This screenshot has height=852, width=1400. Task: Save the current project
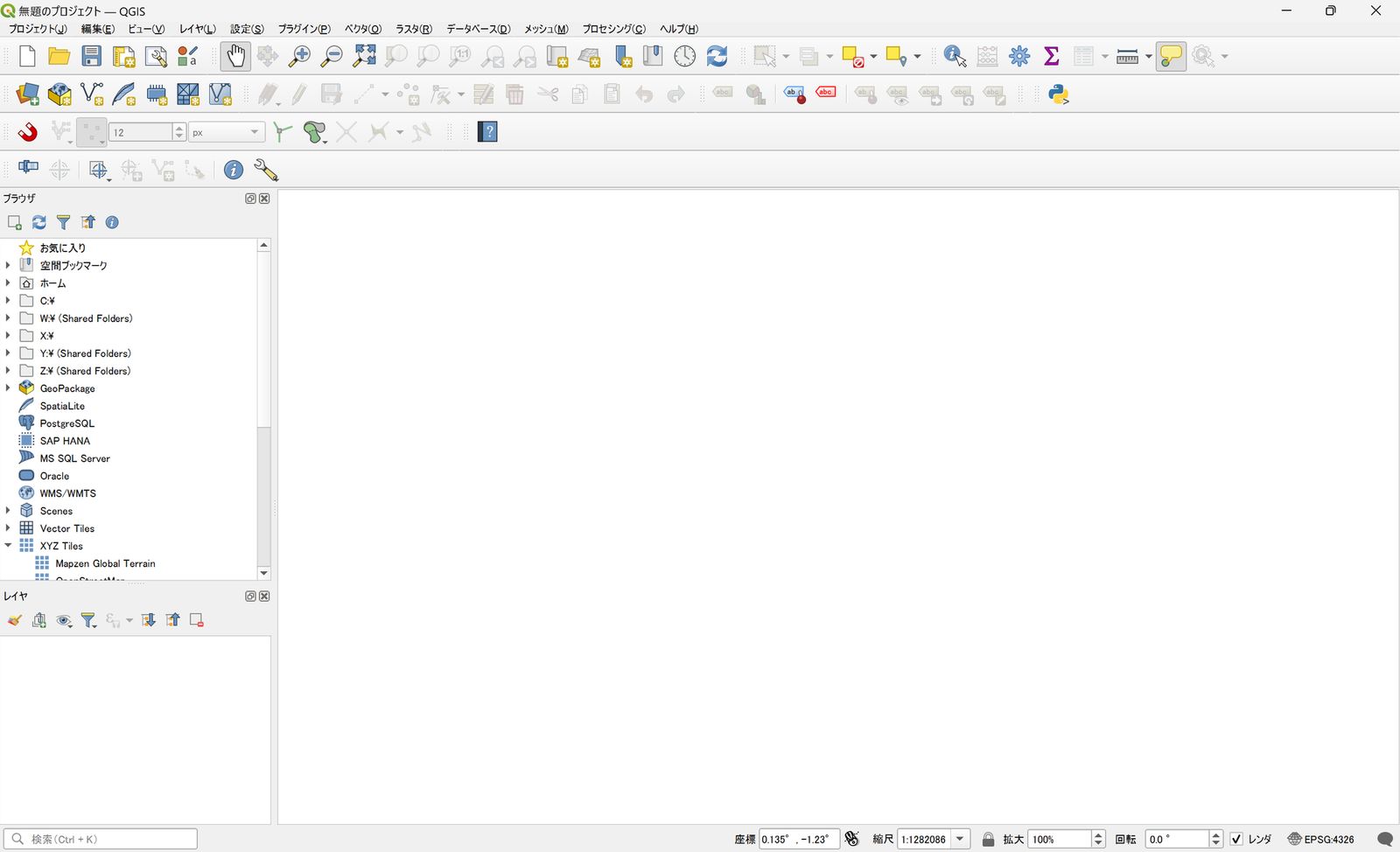click(x=92, y=57)
